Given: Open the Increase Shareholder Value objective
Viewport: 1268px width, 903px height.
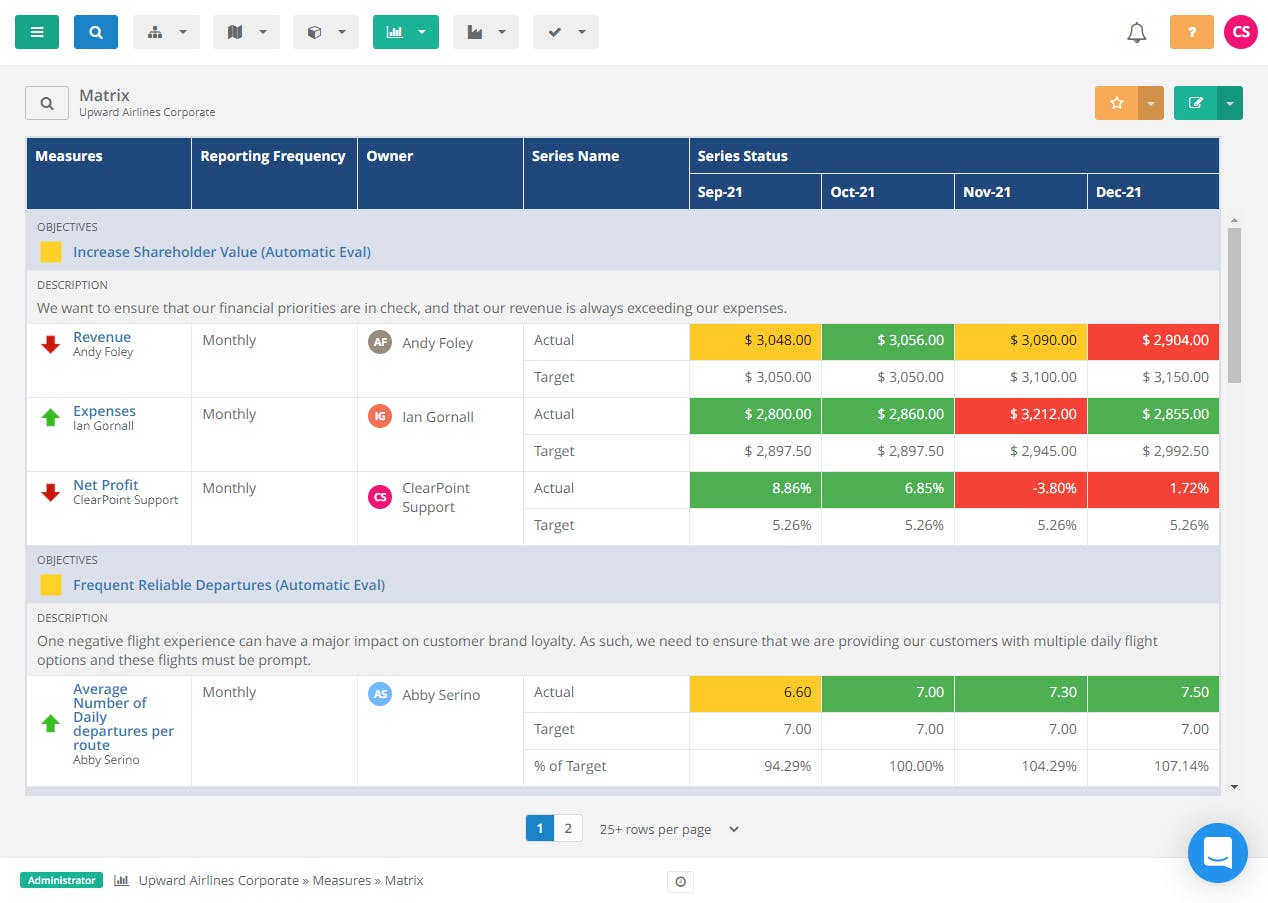Looking at the screenshot, I should [x=221, y=251].
